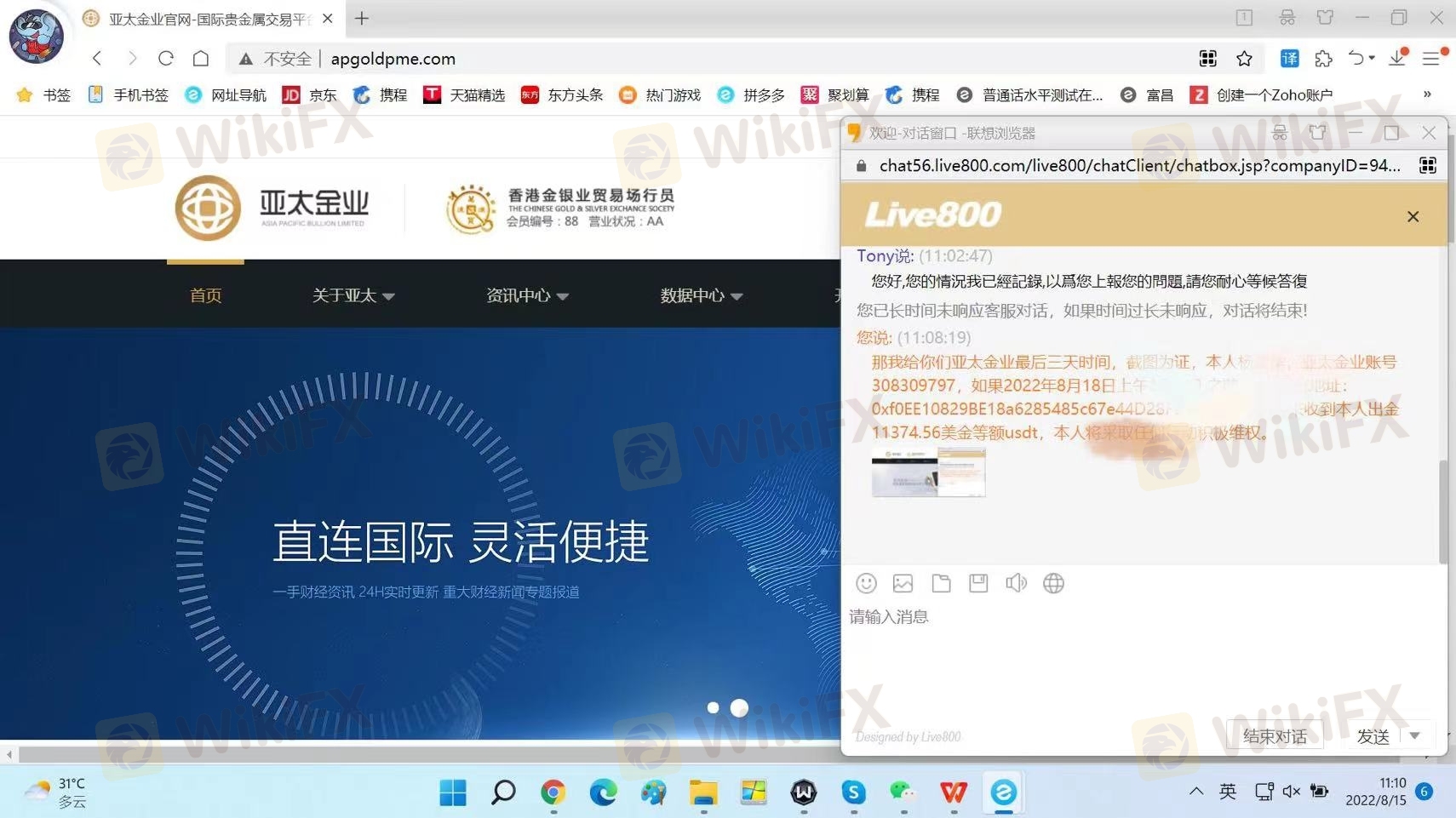1456x818 pixels.
Task: Expand the 关于亚太 menu
Action: (x=353, y=295)
